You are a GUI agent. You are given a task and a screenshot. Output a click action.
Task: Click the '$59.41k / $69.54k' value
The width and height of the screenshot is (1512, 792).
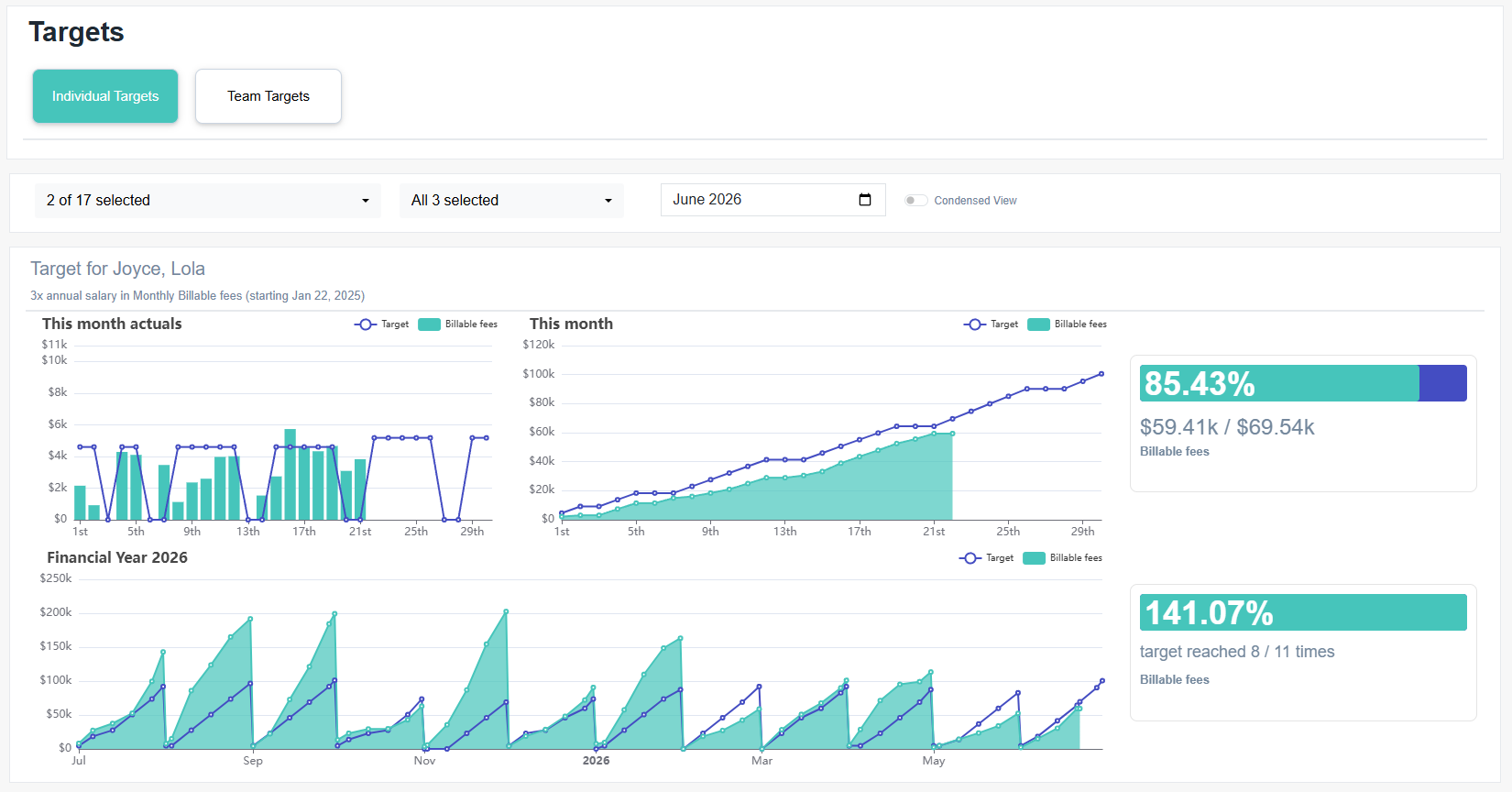click(x=1227, y=427)
